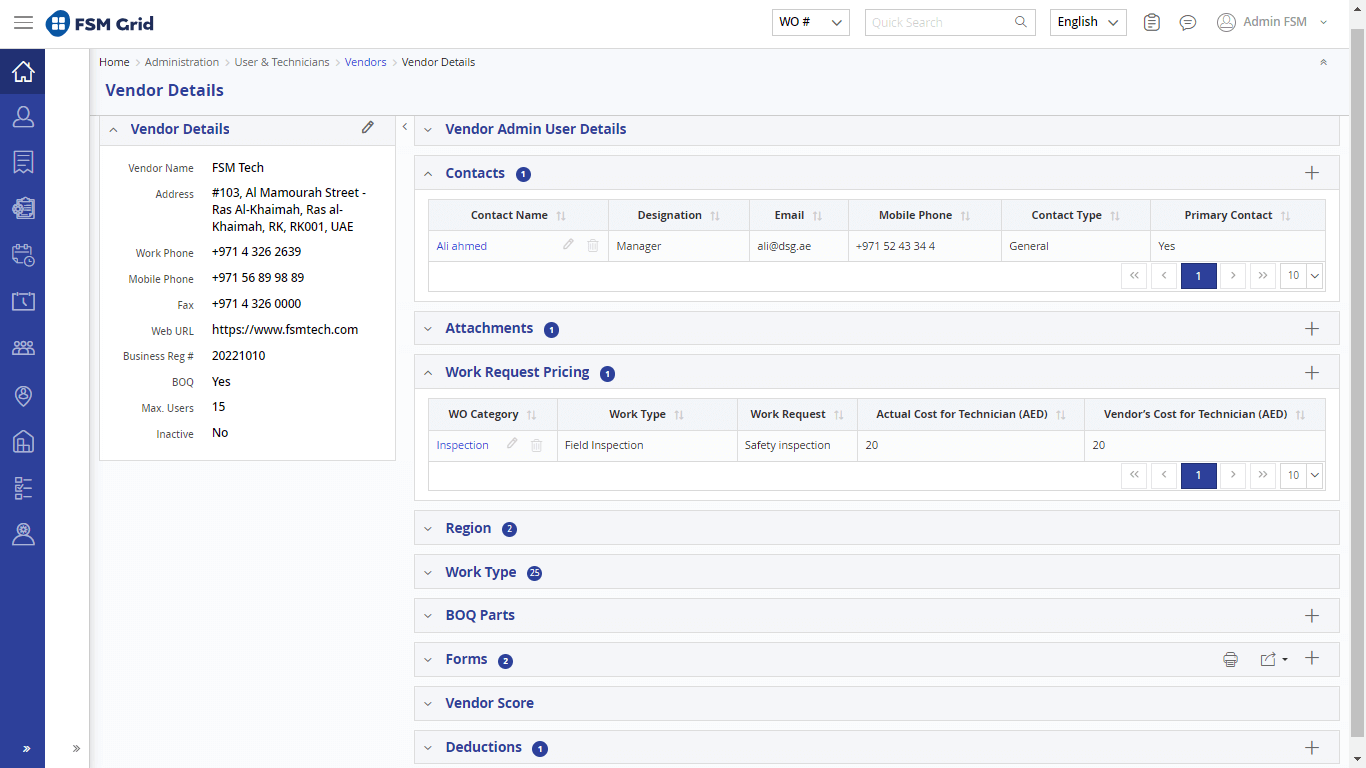Open the Forms export dropdown
Viewport: 1366px width, 768px height.
(1274, 659)
